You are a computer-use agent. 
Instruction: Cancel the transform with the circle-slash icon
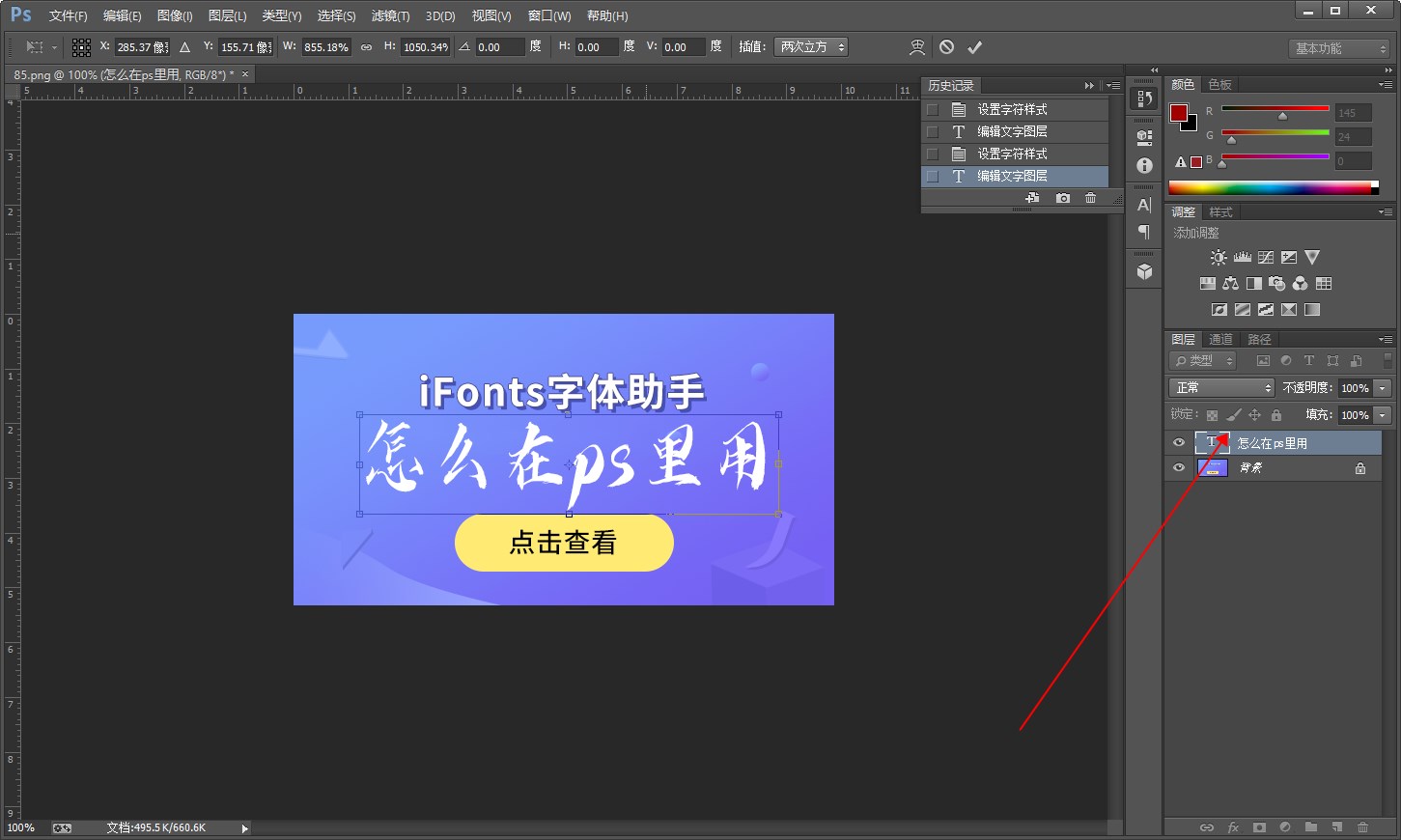pyautogui.click(x=946, y=47)
